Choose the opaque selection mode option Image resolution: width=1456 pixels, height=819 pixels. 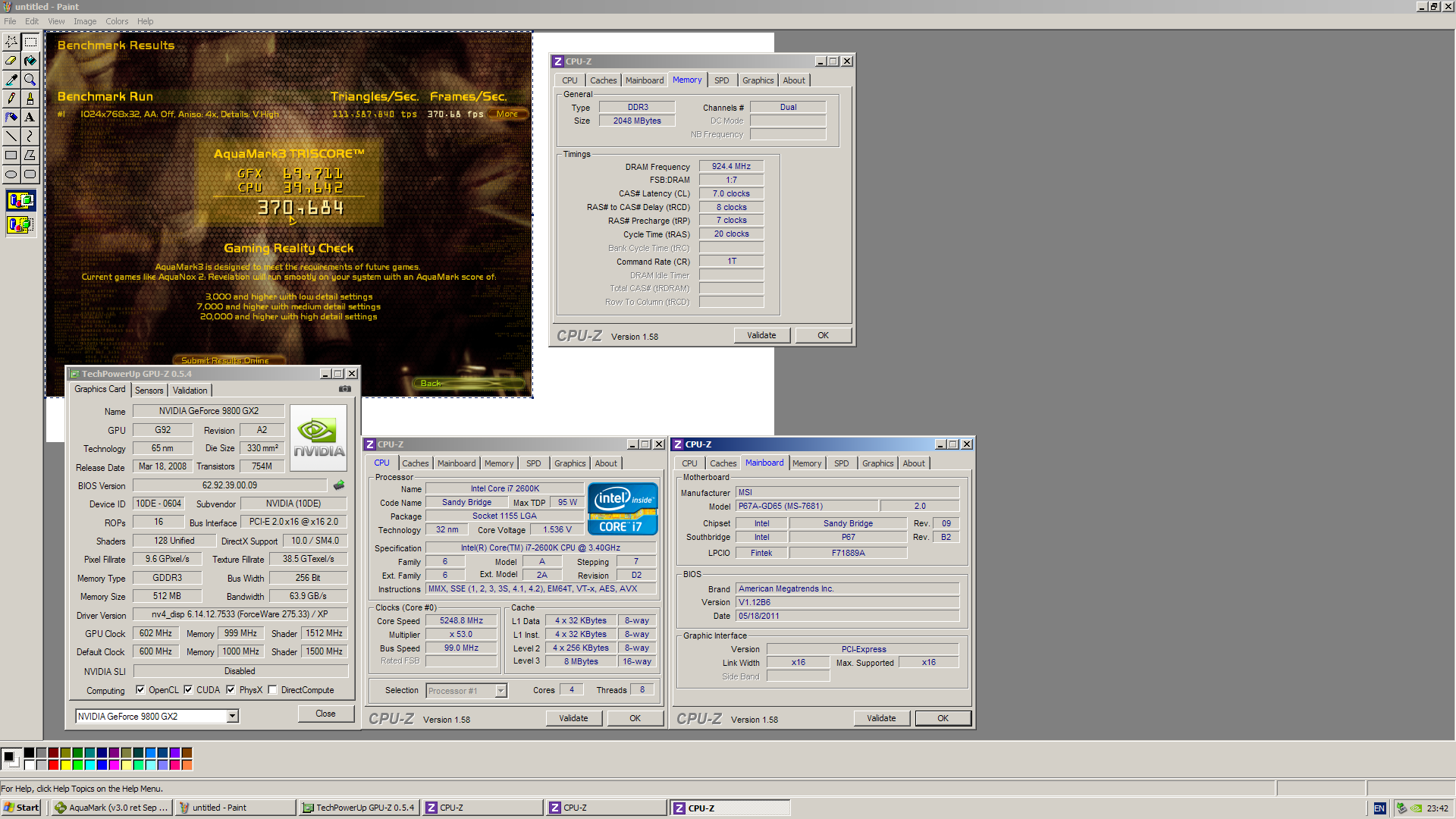pos(20,201)
